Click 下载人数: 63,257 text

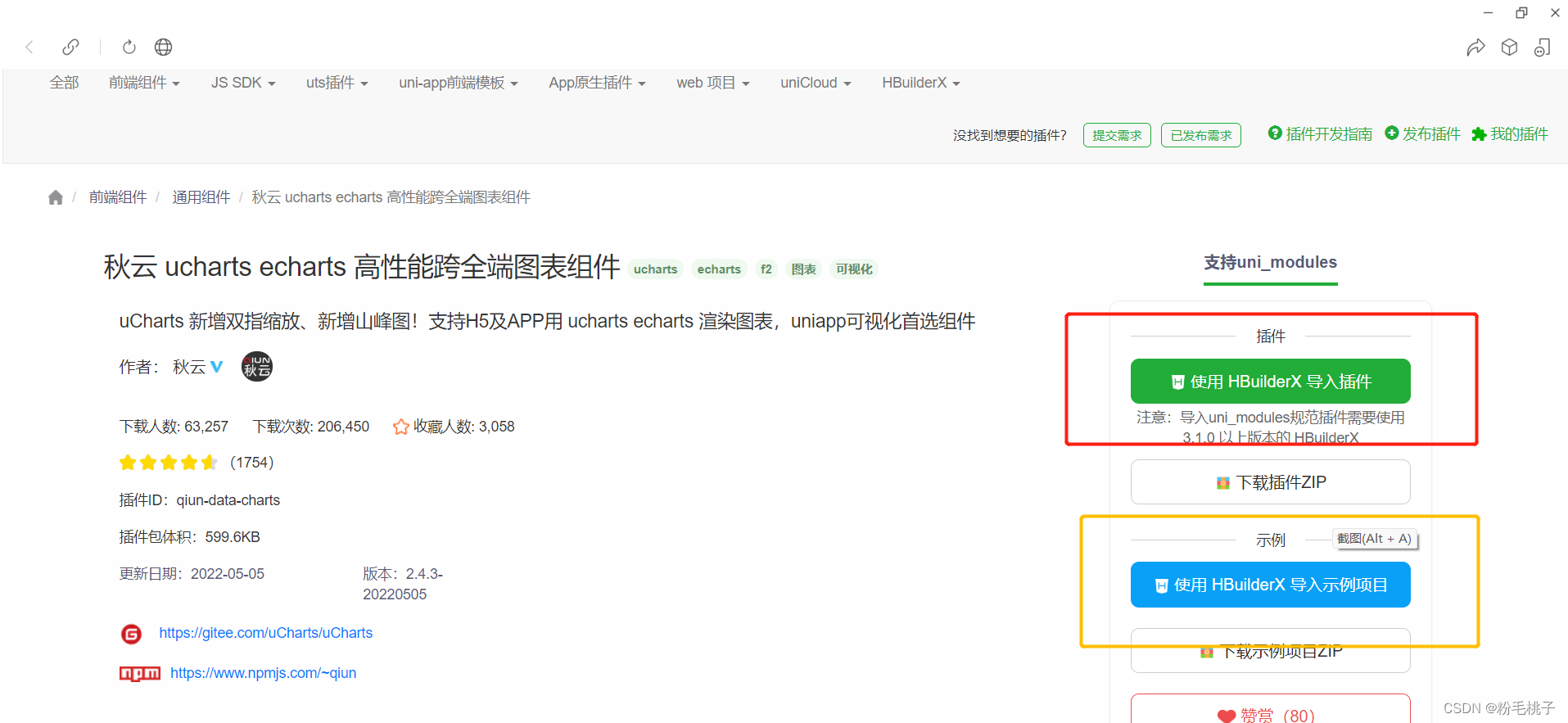point(174,427)
